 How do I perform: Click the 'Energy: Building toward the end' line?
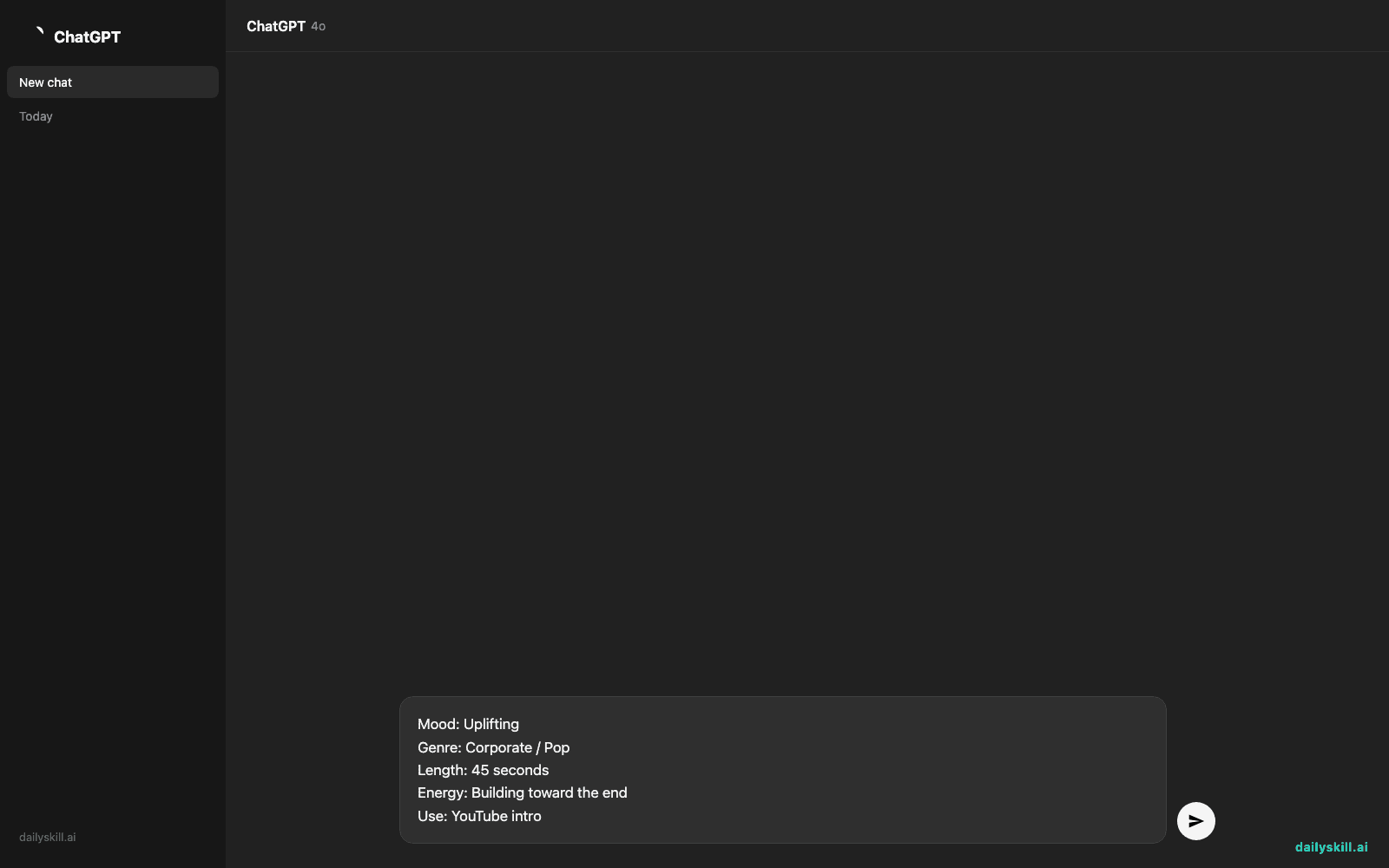click(x=522, y=792)
